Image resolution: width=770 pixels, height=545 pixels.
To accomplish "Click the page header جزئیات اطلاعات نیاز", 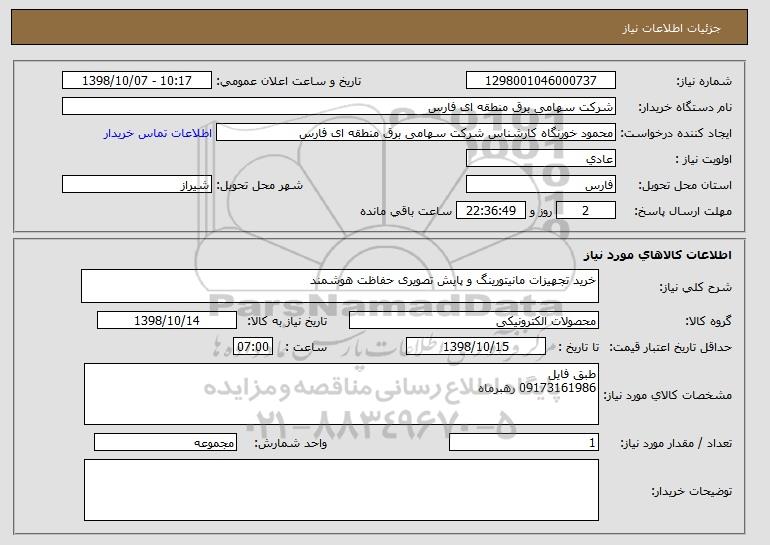I will [x=671, y=28].
